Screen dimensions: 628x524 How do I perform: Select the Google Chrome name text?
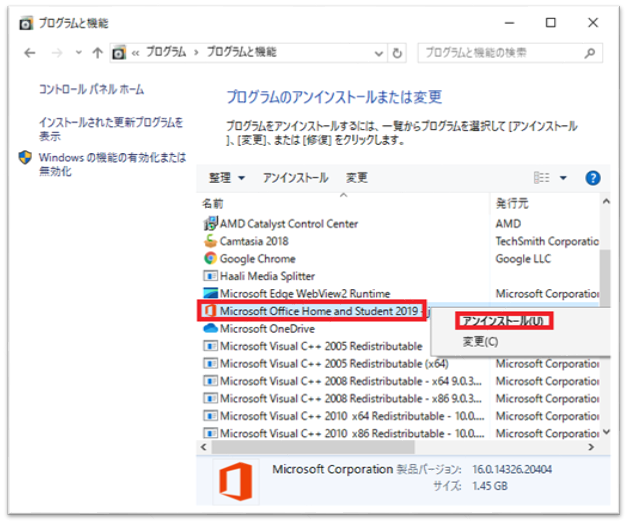(258, 259)
